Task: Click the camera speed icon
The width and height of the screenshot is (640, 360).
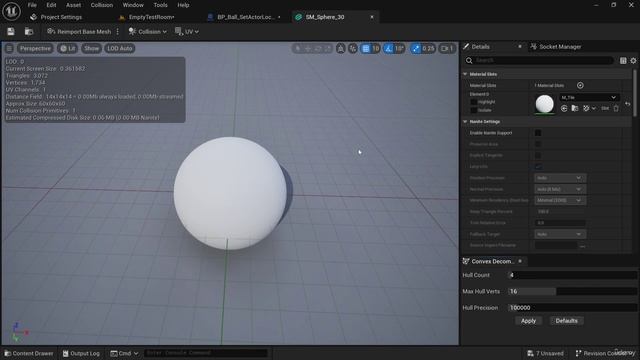Action: coord(447,49)
